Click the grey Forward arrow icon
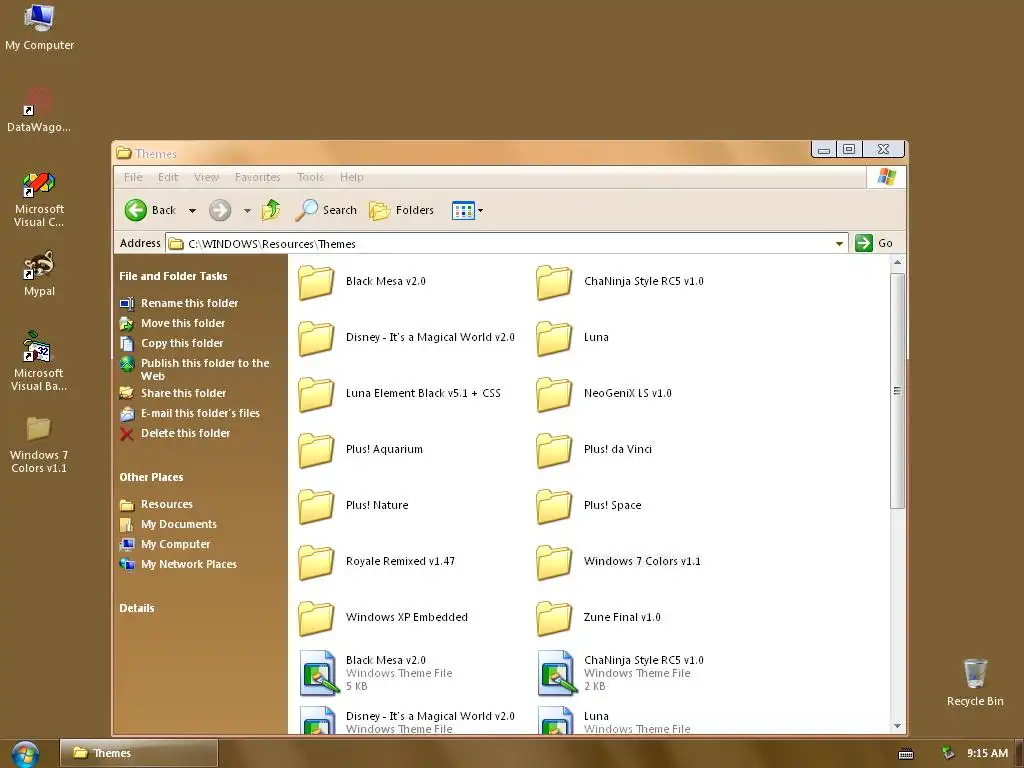The width and height of the screenshot is (1024, 768). coord(220,210)
